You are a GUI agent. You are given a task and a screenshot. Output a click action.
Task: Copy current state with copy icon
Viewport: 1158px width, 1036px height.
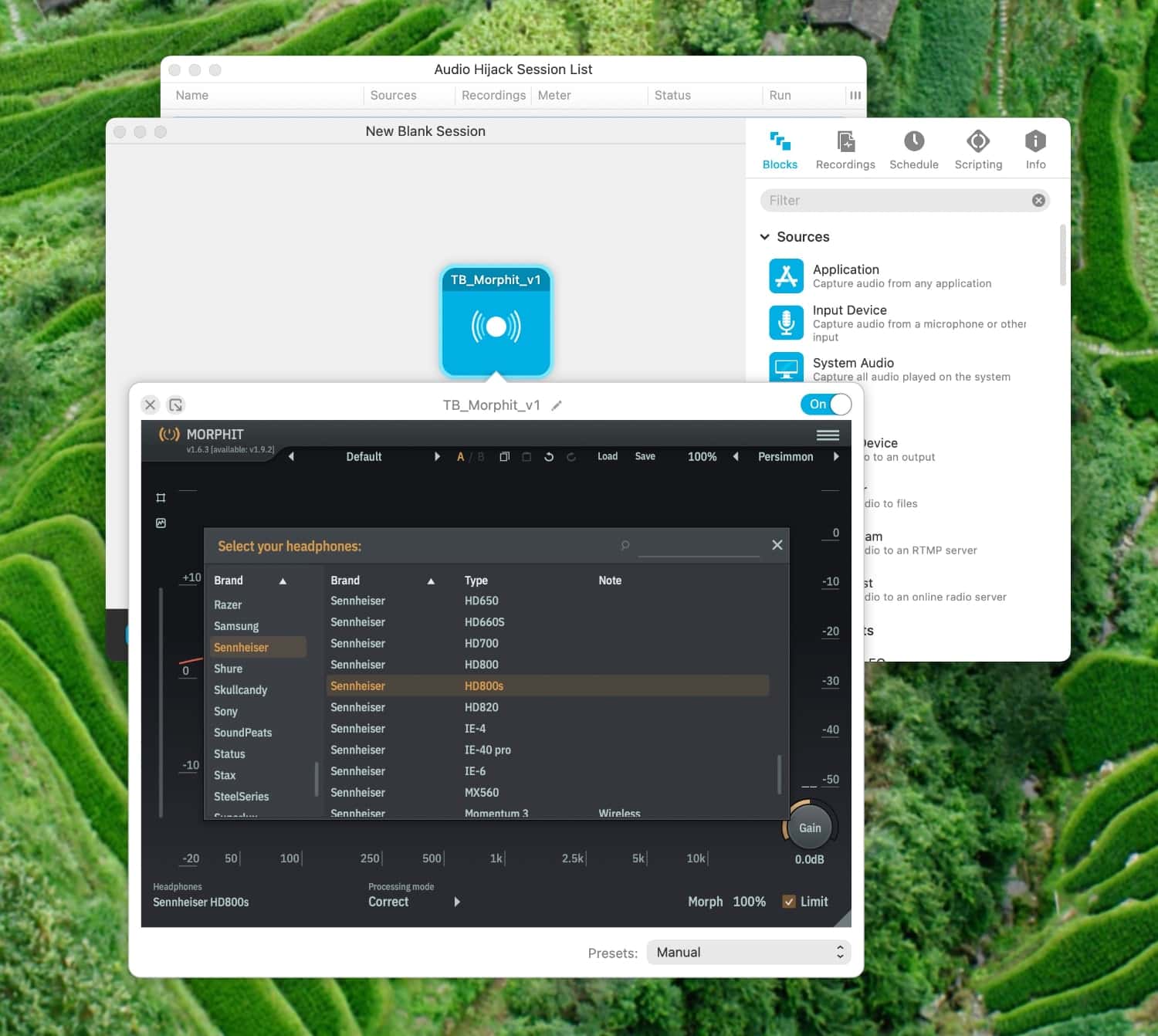point(504,457)
